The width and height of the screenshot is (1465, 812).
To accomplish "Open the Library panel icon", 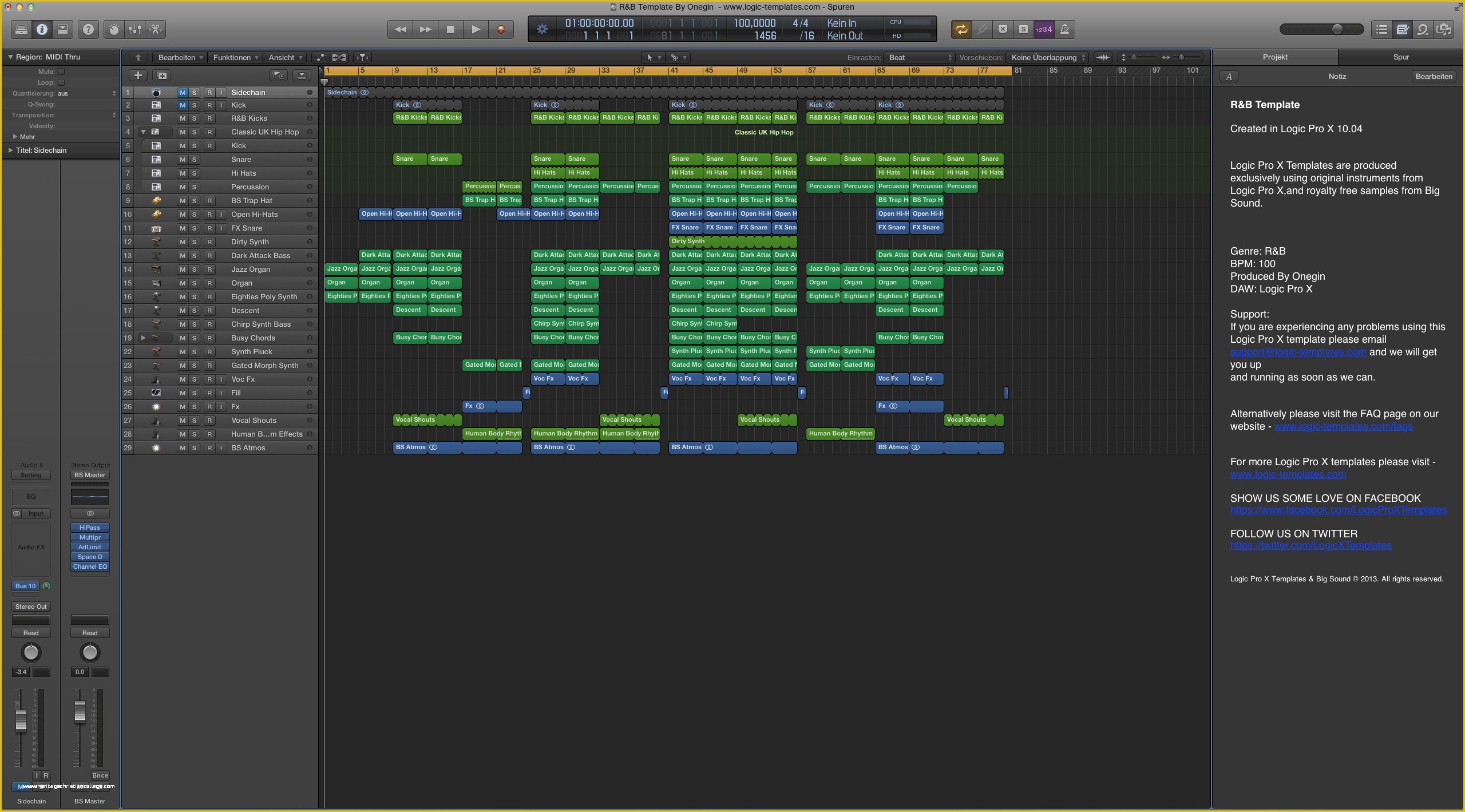I will (21, 29).
